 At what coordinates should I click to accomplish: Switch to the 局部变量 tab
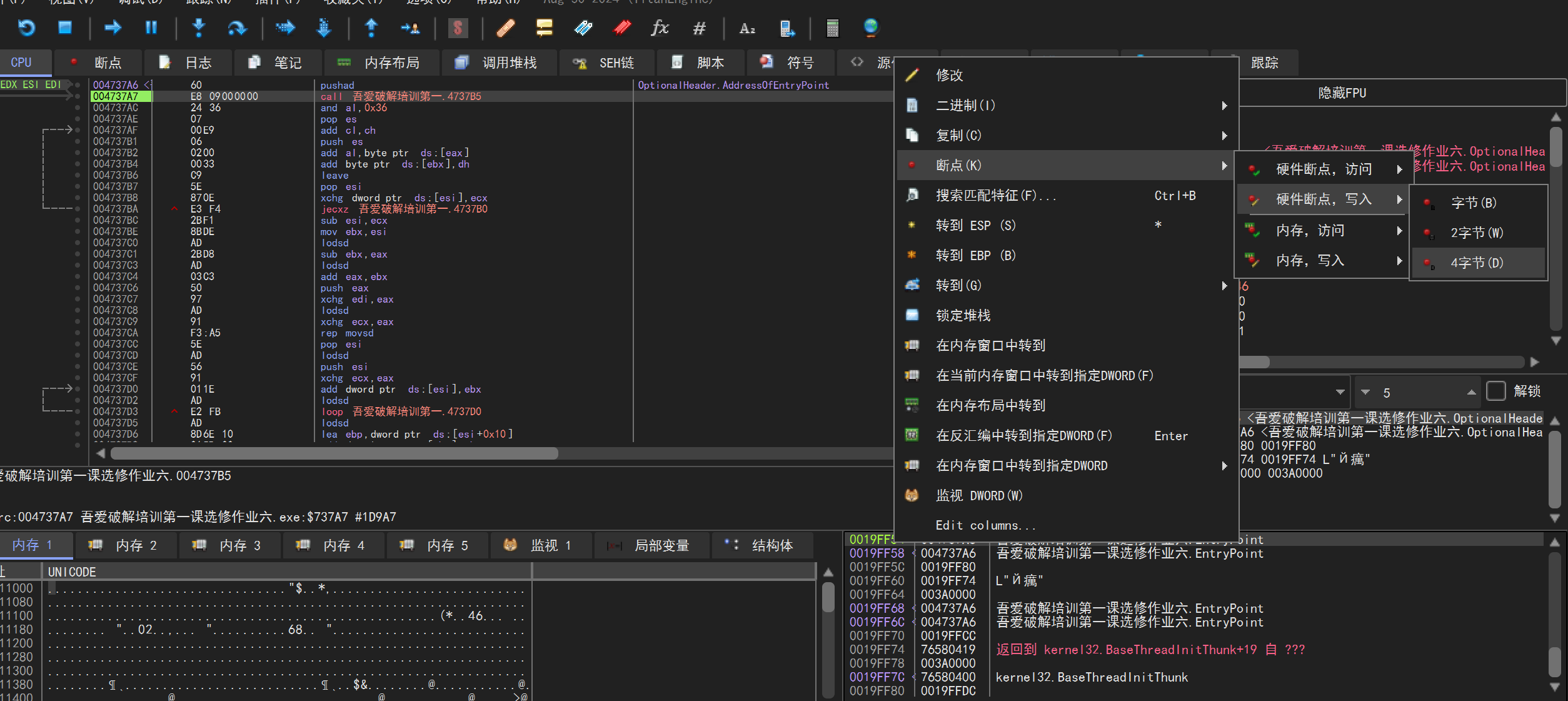[652, 545]
